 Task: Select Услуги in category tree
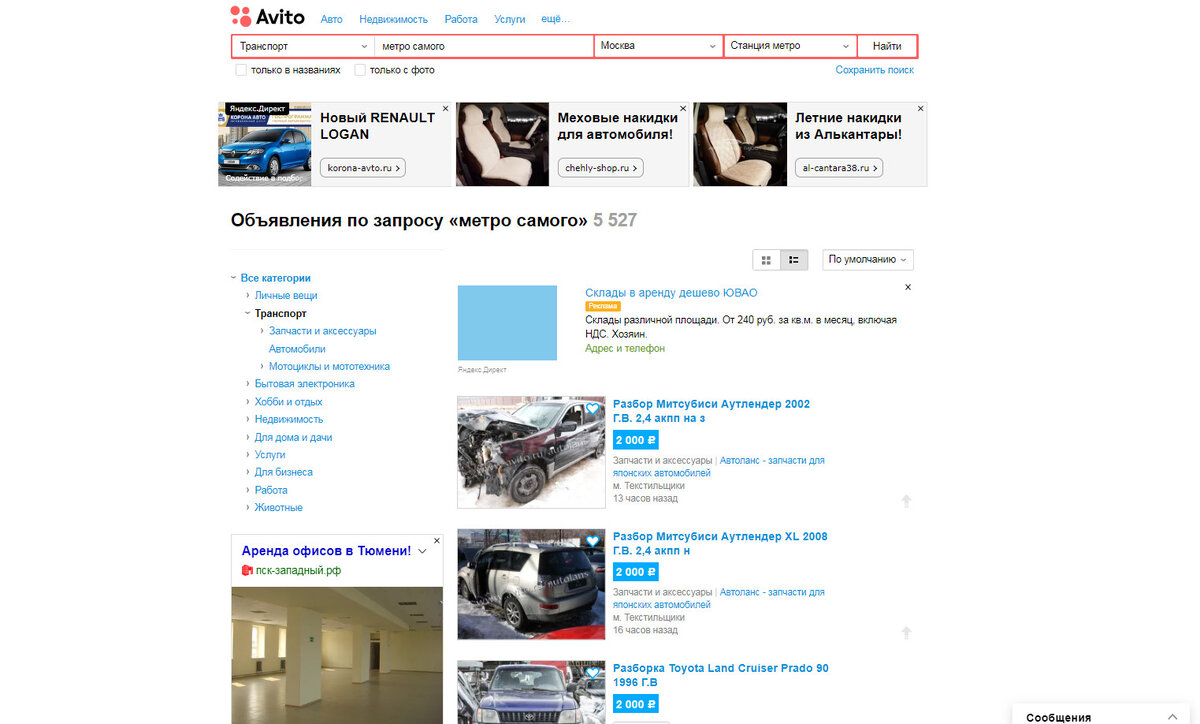[x=270, y=454]
